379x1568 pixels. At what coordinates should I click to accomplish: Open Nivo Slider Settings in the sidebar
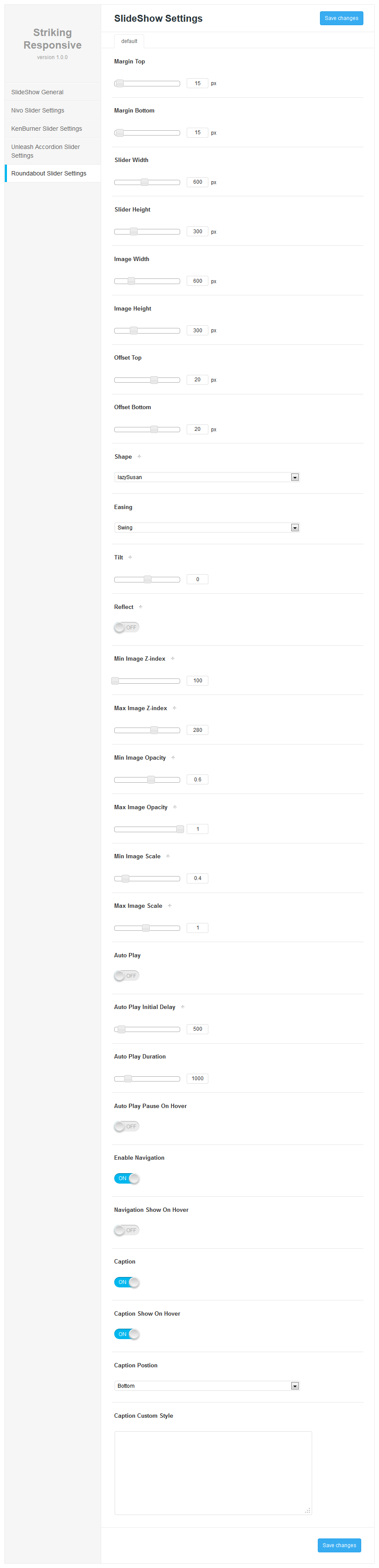point(38,110)
